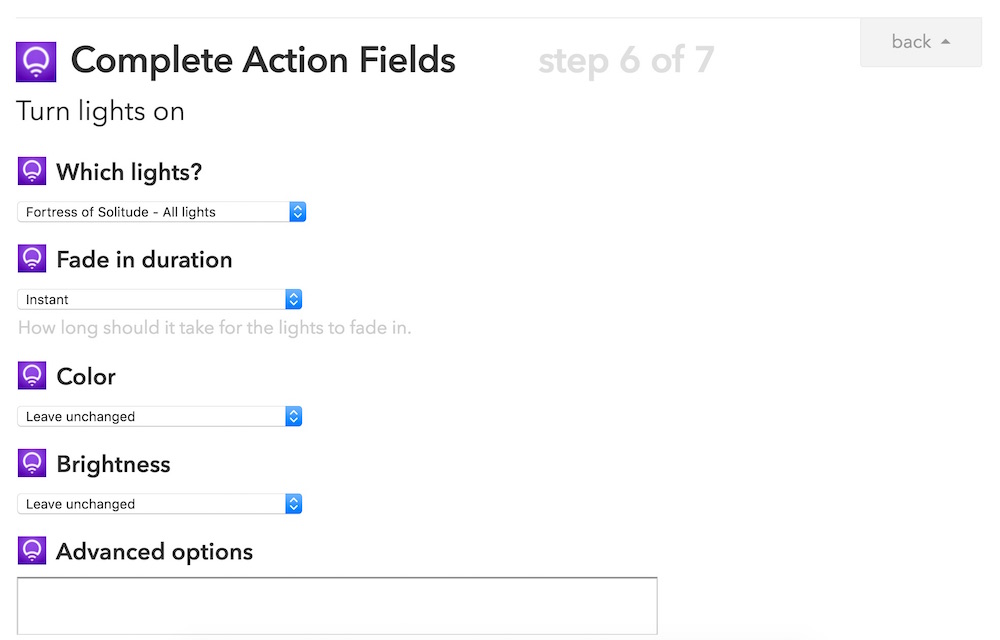Screen dimensions: 1000x640
Task: Open the Fortress of Solitude lights dropdown
Action: click(x=161, y=212)
